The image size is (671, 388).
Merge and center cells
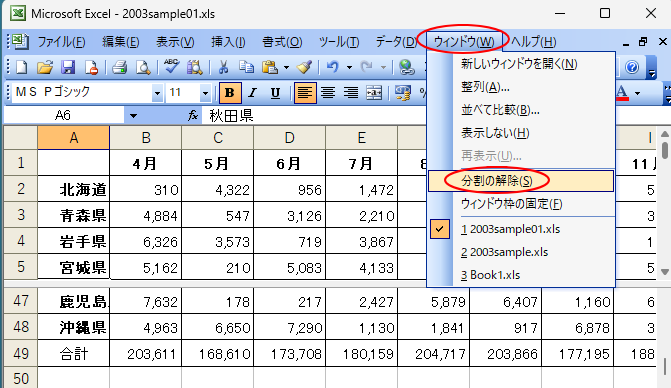[374, 92]
